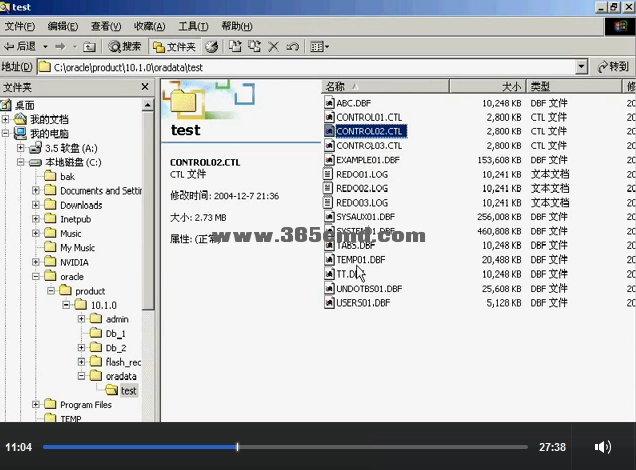Image resolution: width=636 pixels, height=470 pixels.
Task: Select the EXAMPLE01.DBF file icon
Action: tap(329, 160)
